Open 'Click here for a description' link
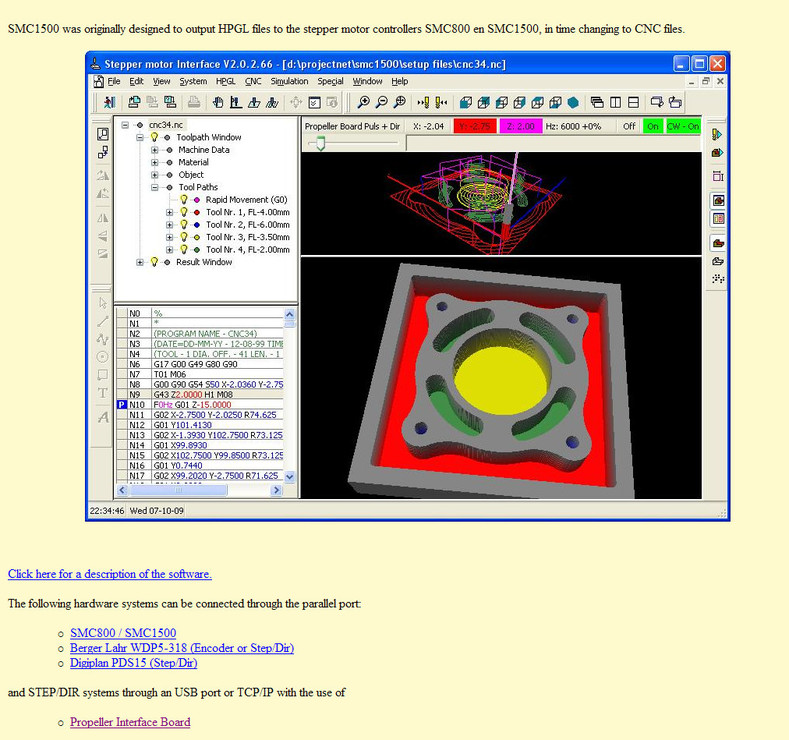This screenshot has width=789, height=740. click(x=110, y=574)
